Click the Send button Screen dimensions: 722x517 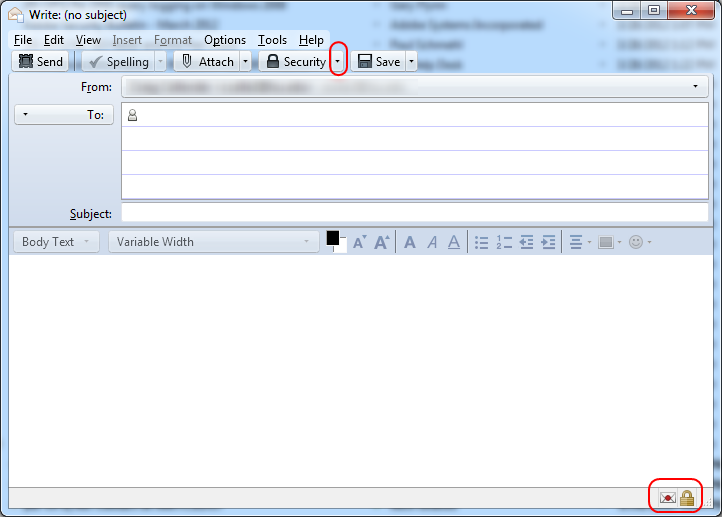click(41, 61)
